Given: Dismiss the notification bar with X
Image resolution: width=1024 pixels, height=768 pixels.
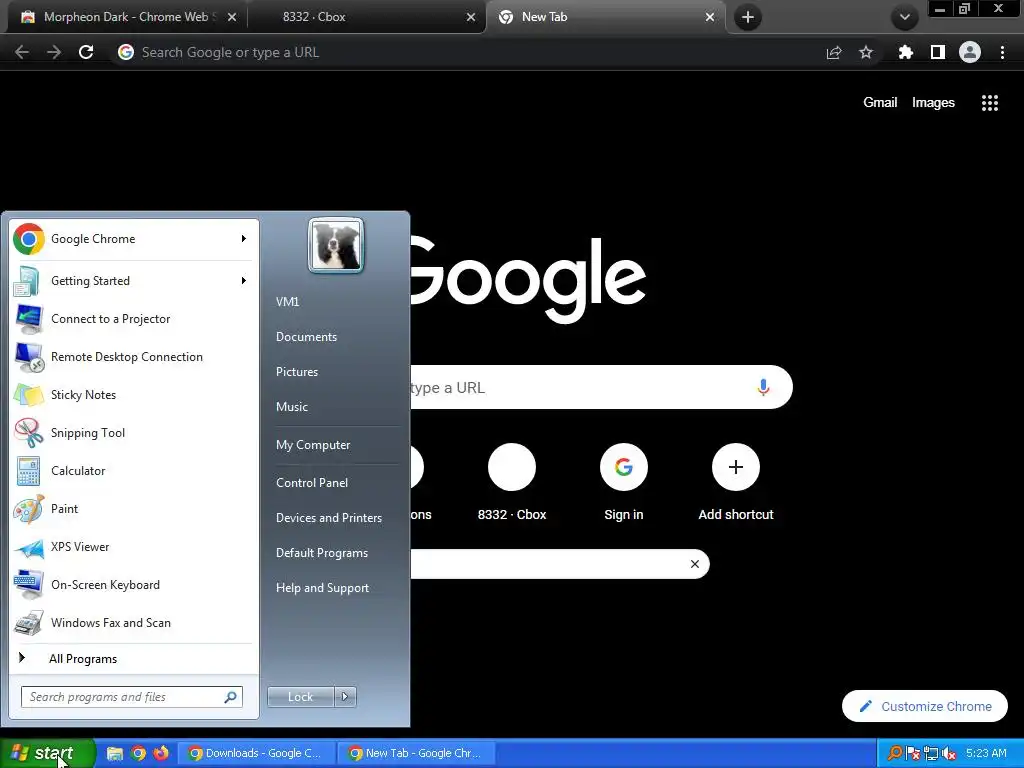Looking at the screenshot, I should pyautogui.click(x=695, y=564).
